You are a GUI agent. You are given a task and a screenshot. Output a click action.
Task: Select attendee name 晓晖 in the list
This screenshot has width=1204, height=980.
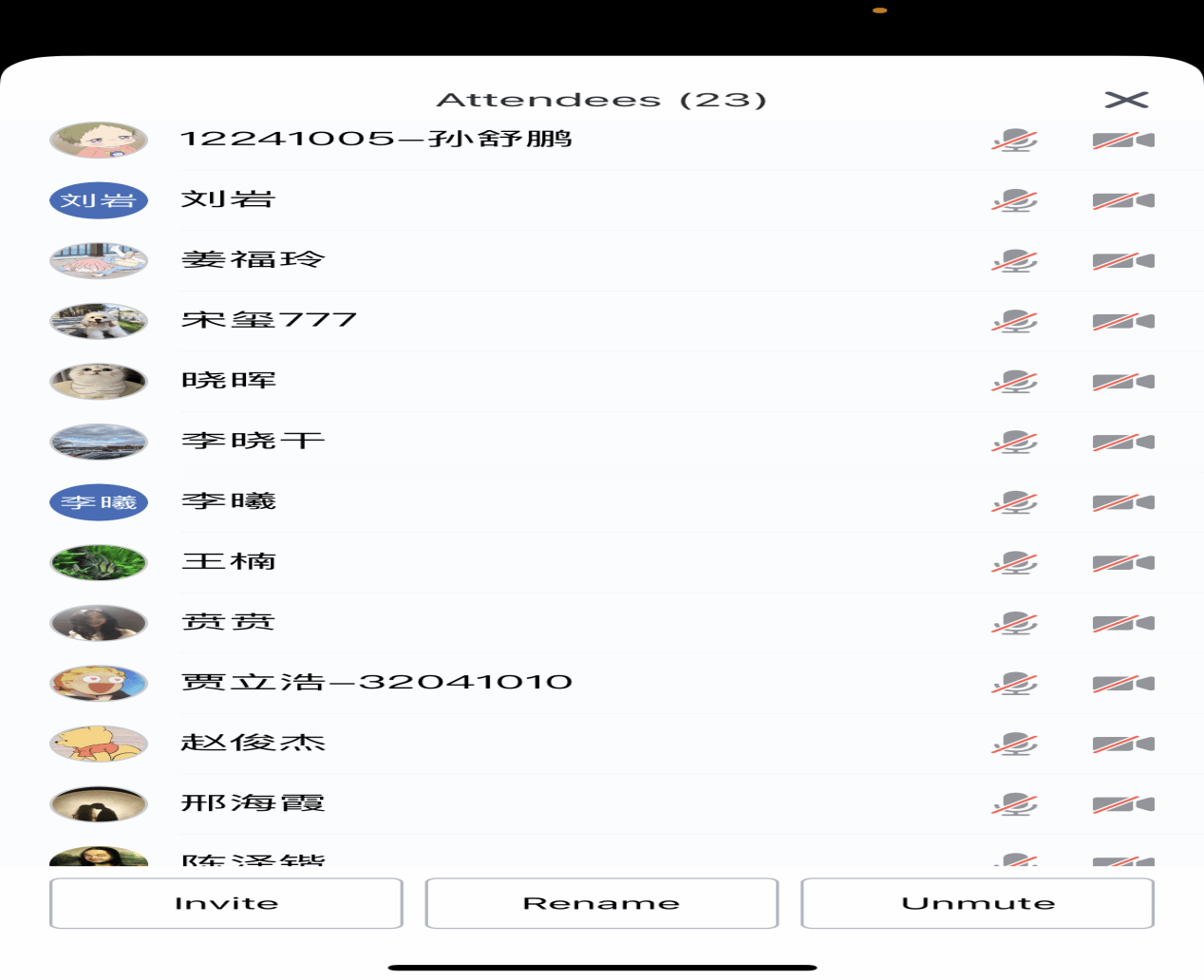tap(229, 382)
